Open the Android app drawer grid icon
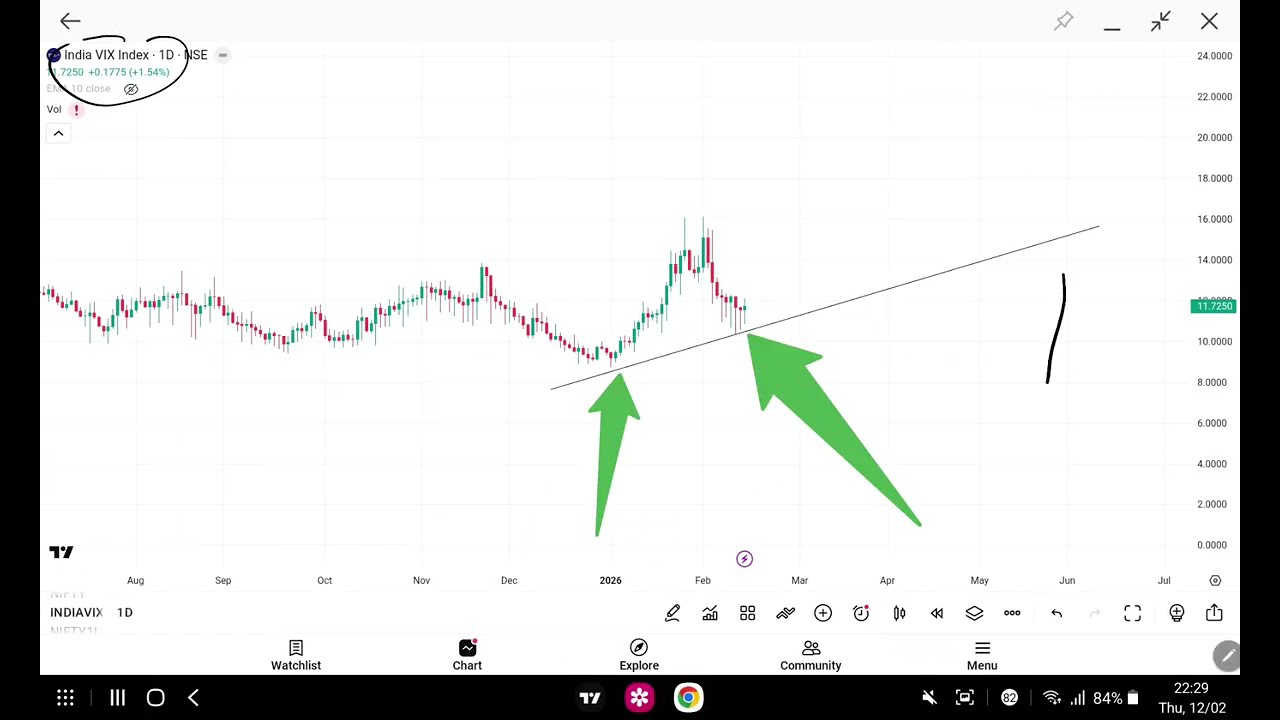Screen dimensions: 1280x720 click(65, 698)
